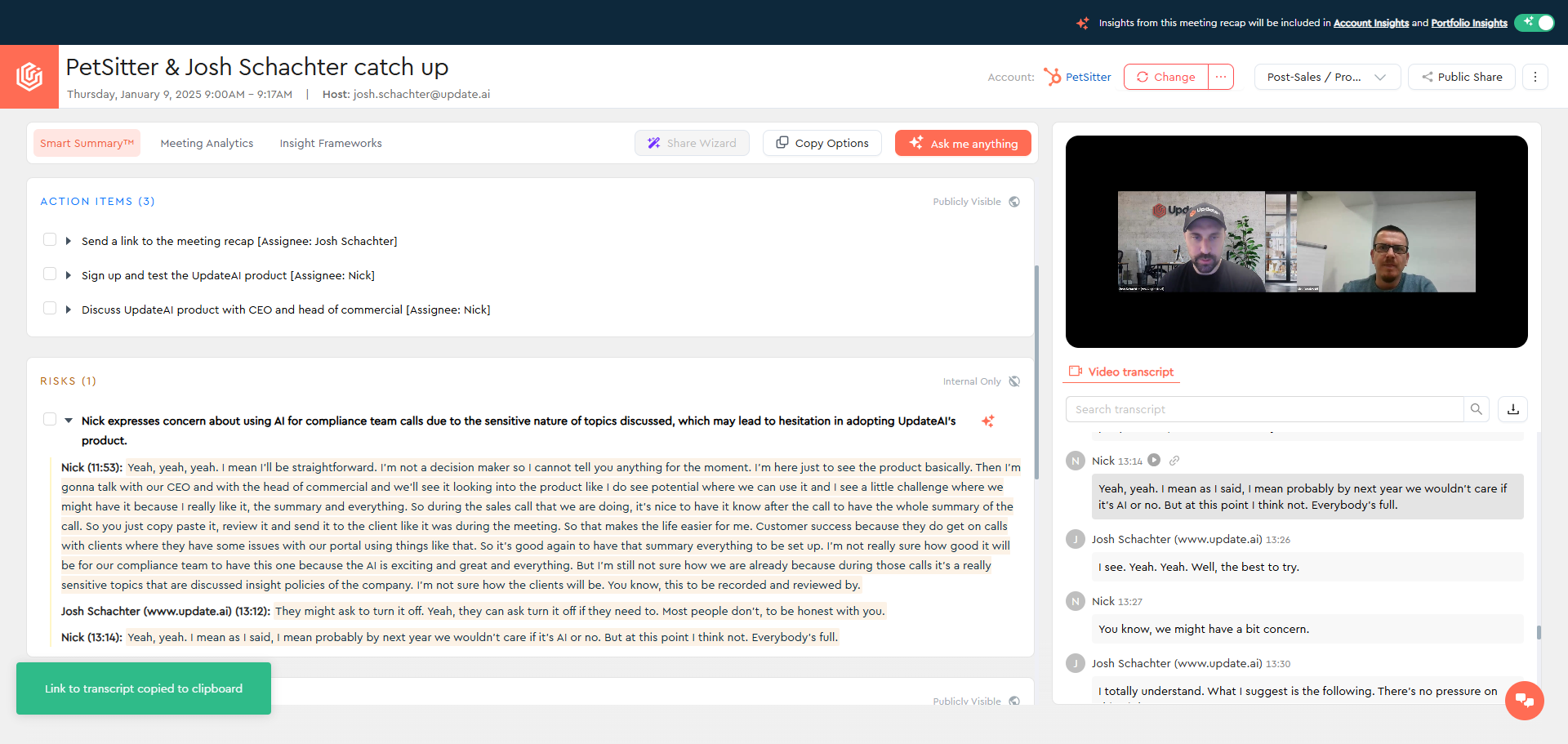Open the Meeting Analytics tab
1568x744 pixels.
[x=207, y=143]
